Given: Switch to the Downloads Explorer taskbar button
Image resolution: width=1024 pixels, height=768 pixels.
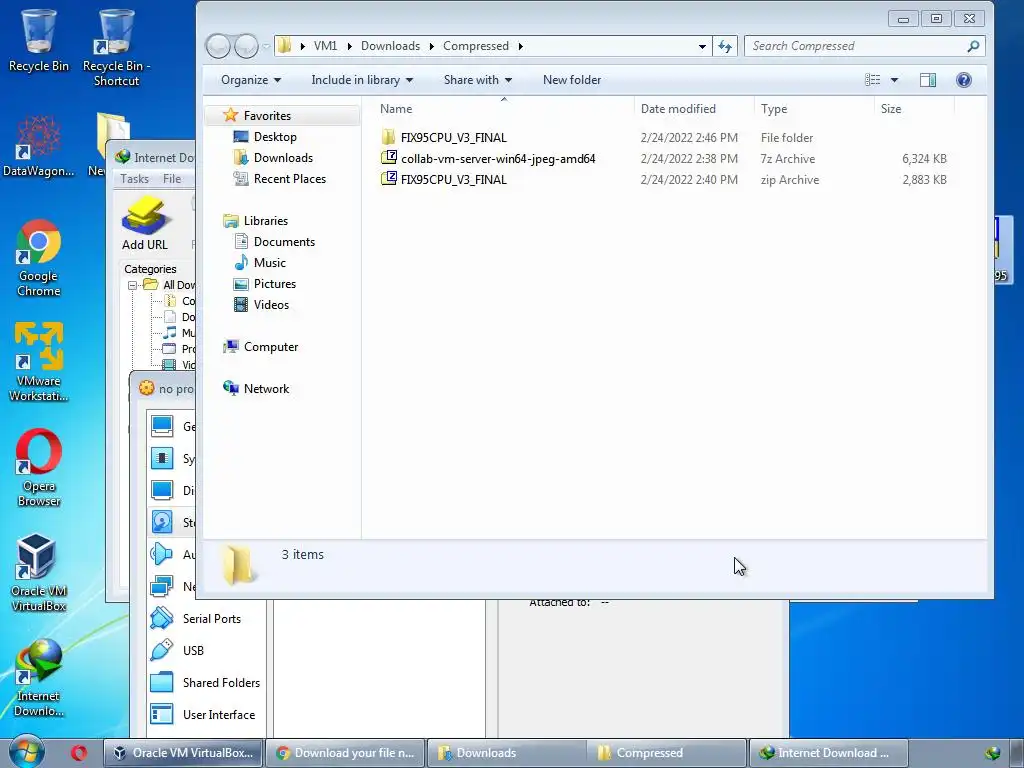Looking at the screenshot, I should (x=507, y=753).
